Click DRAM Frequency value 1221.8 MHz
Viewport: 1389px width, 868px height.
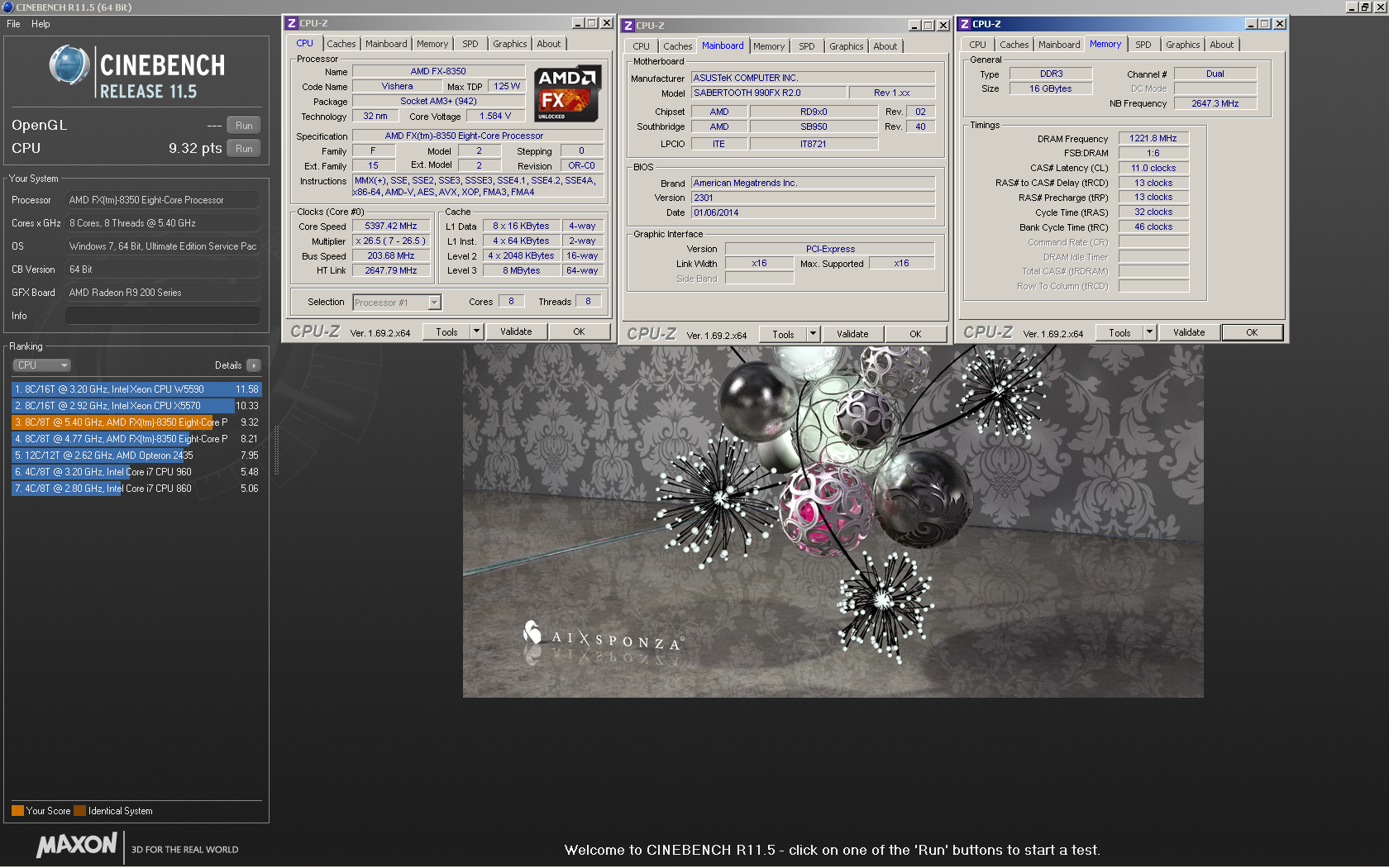click(x=1153, y=139)
